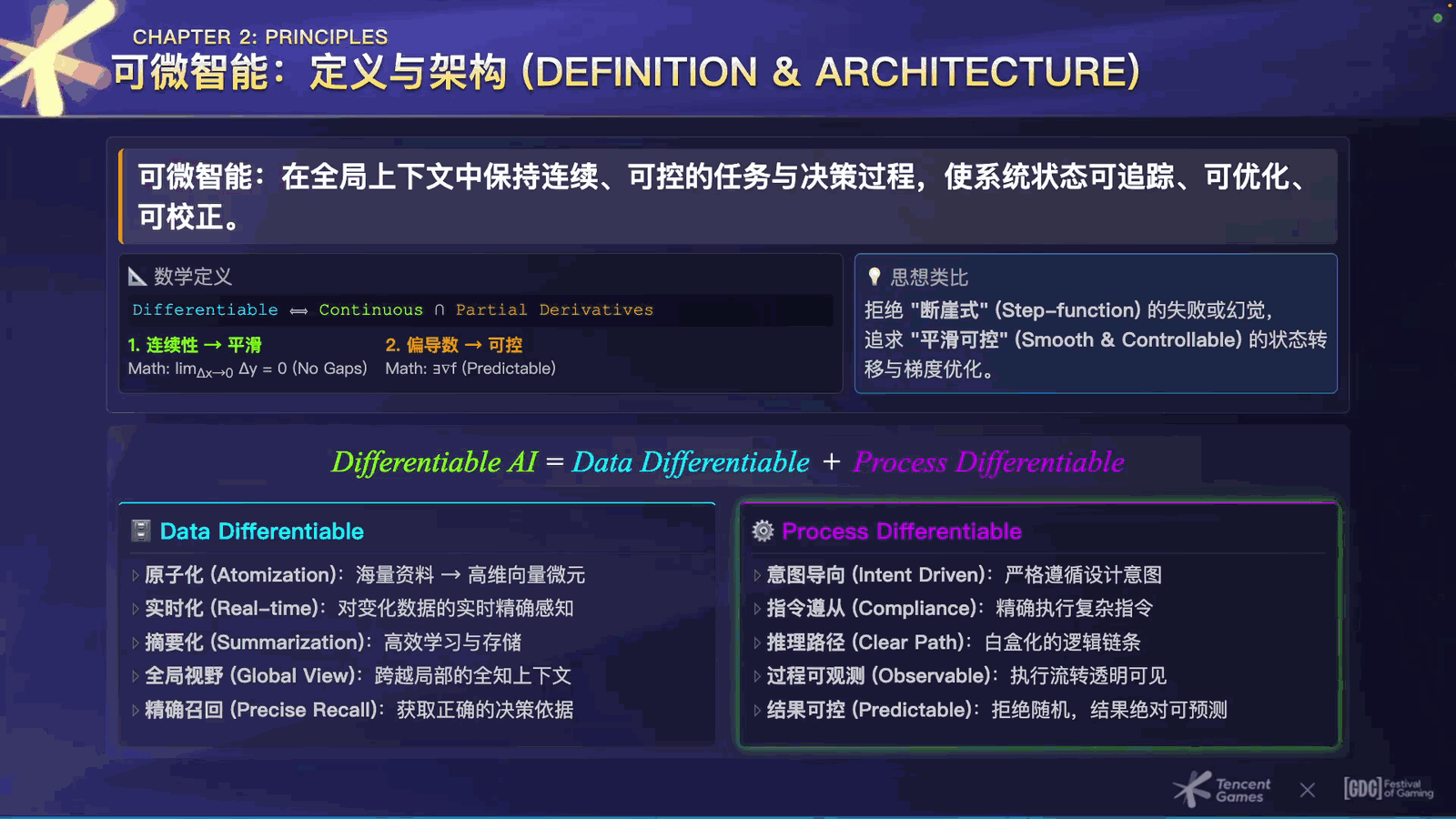Click the 'Process Differentiable' panel header
Image resolution: width=1456 pixels, height=819 pixels.
pos(902,531)
